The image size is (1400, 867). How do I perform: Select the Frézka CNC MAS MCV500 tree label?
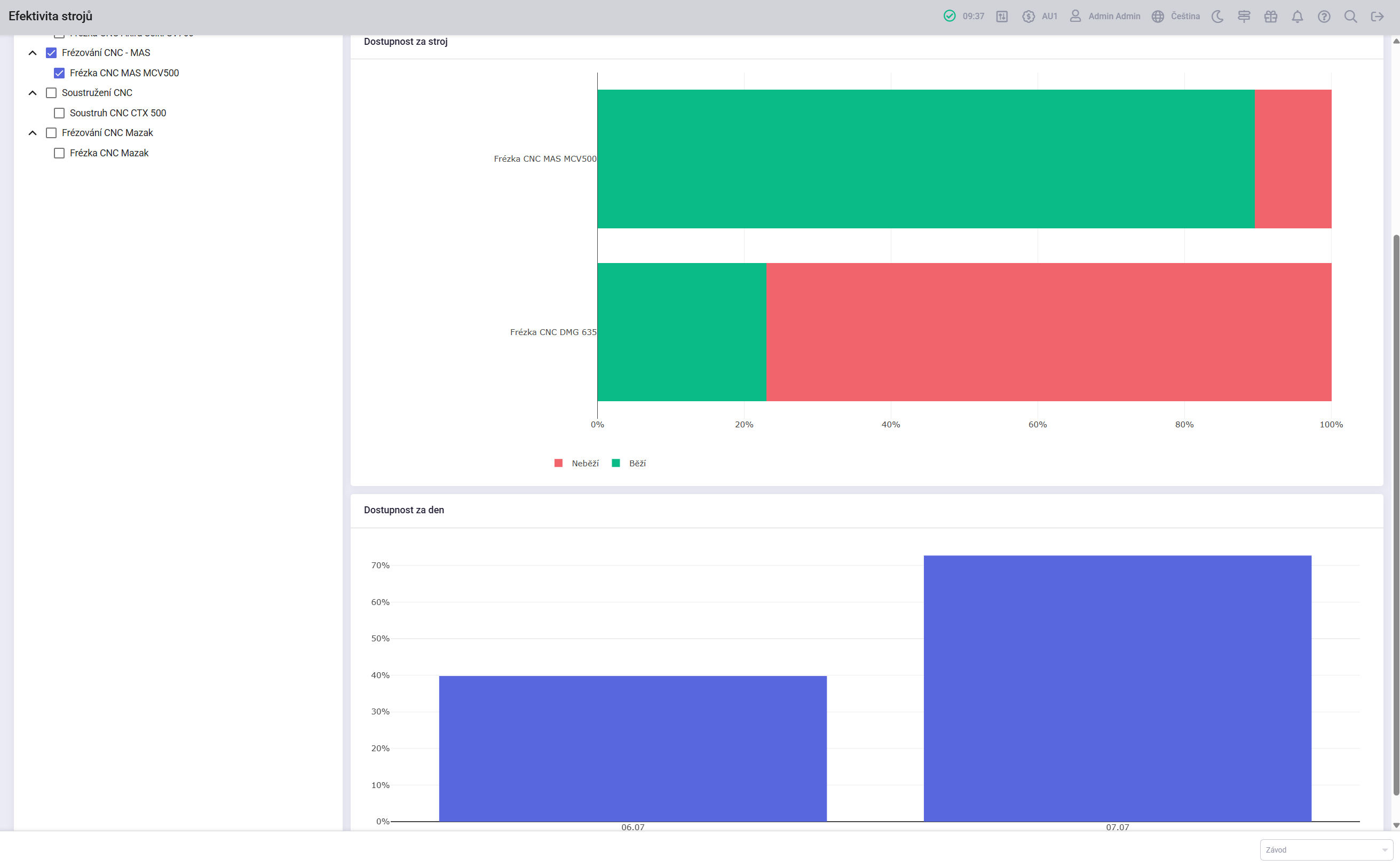tap(124, 73)
